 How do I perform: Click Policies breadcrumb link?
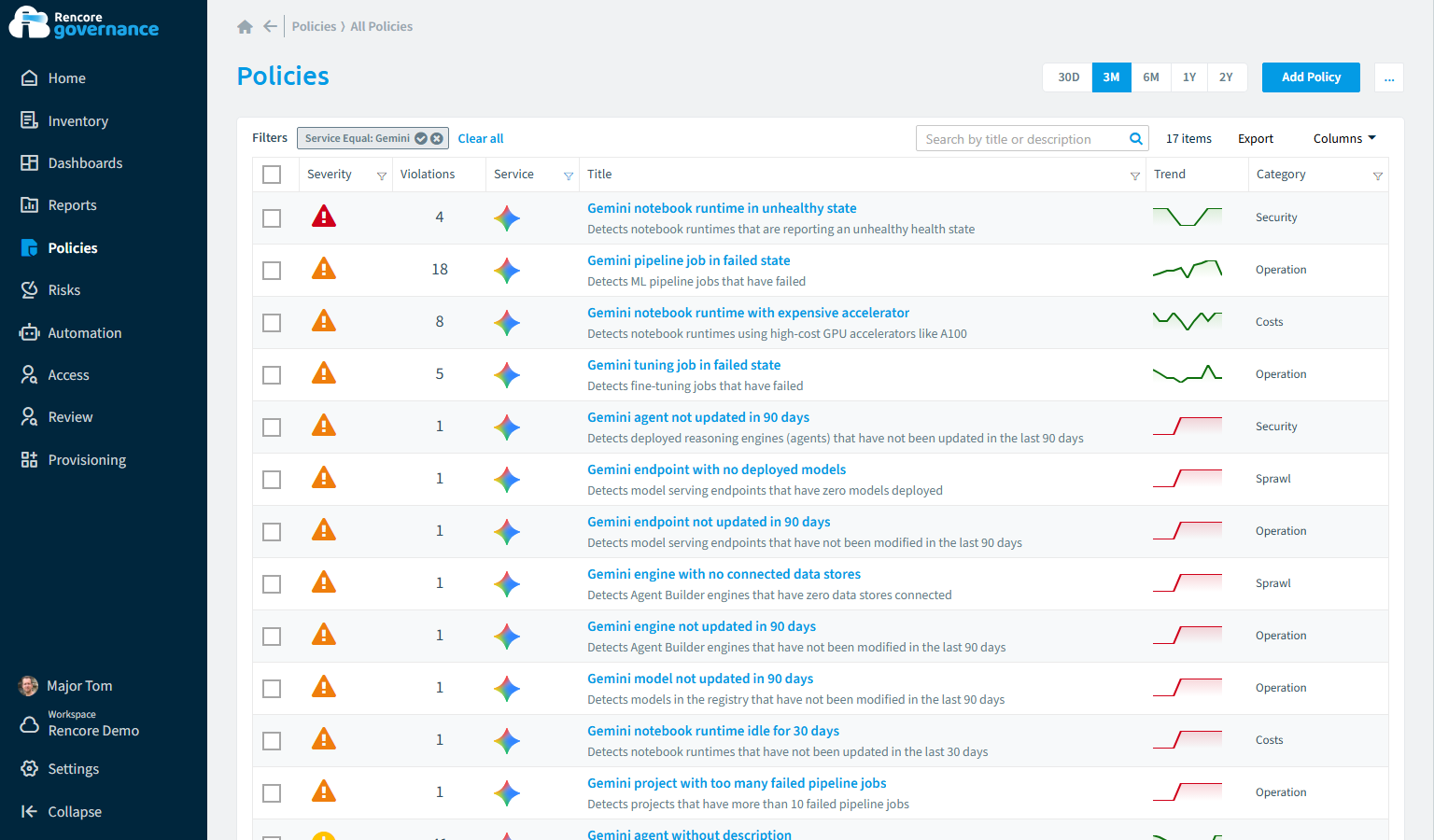pos(314,26)
